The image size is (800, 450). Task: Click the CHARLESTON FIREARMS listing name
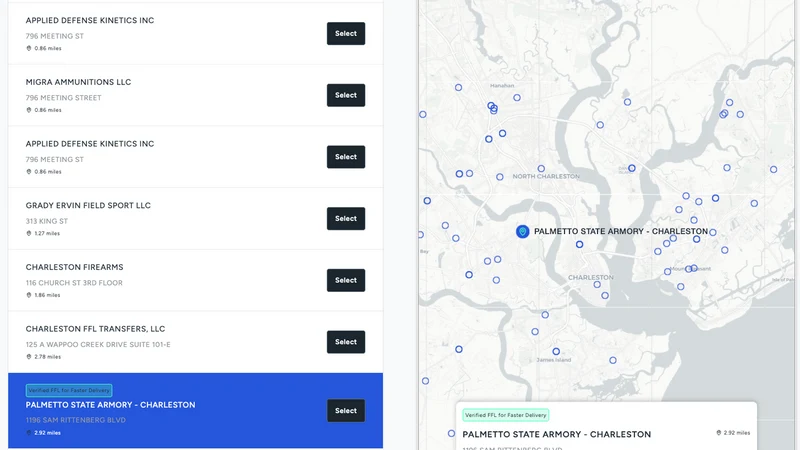(74, 267)
